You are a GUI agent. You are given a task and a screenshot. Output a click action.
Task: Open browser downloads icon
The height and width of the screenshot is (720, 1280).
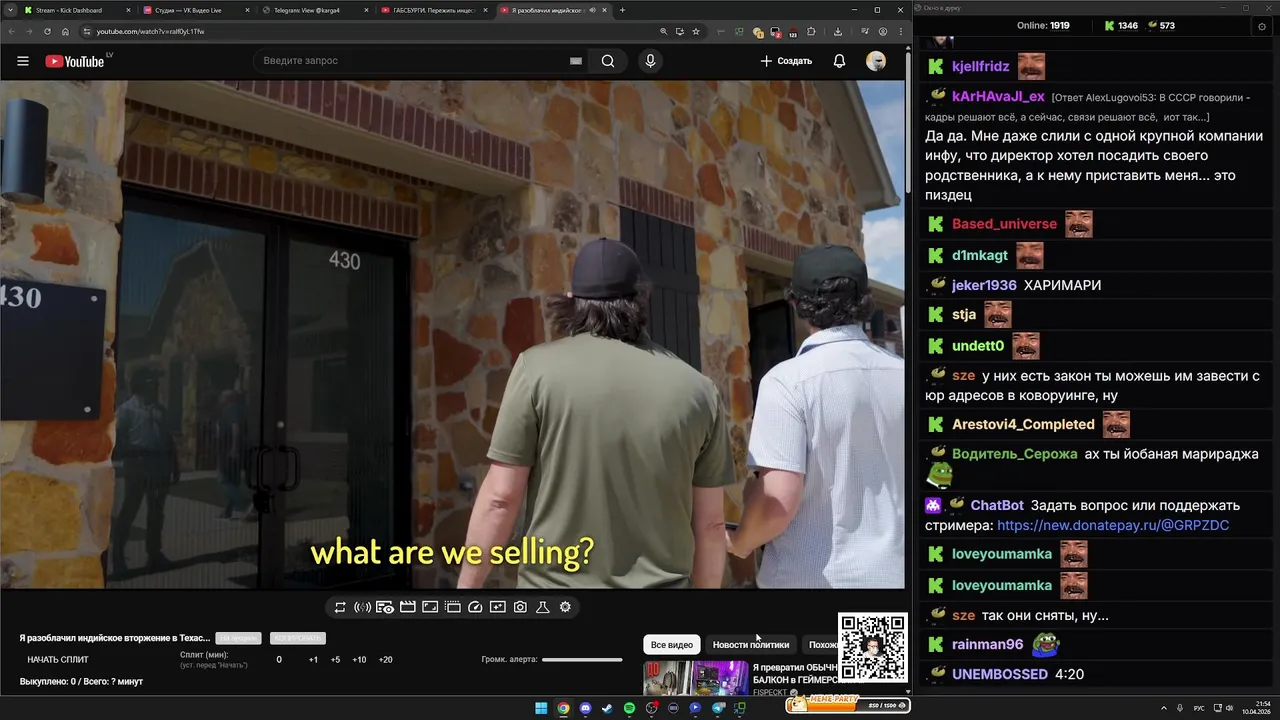click(837, 31)
